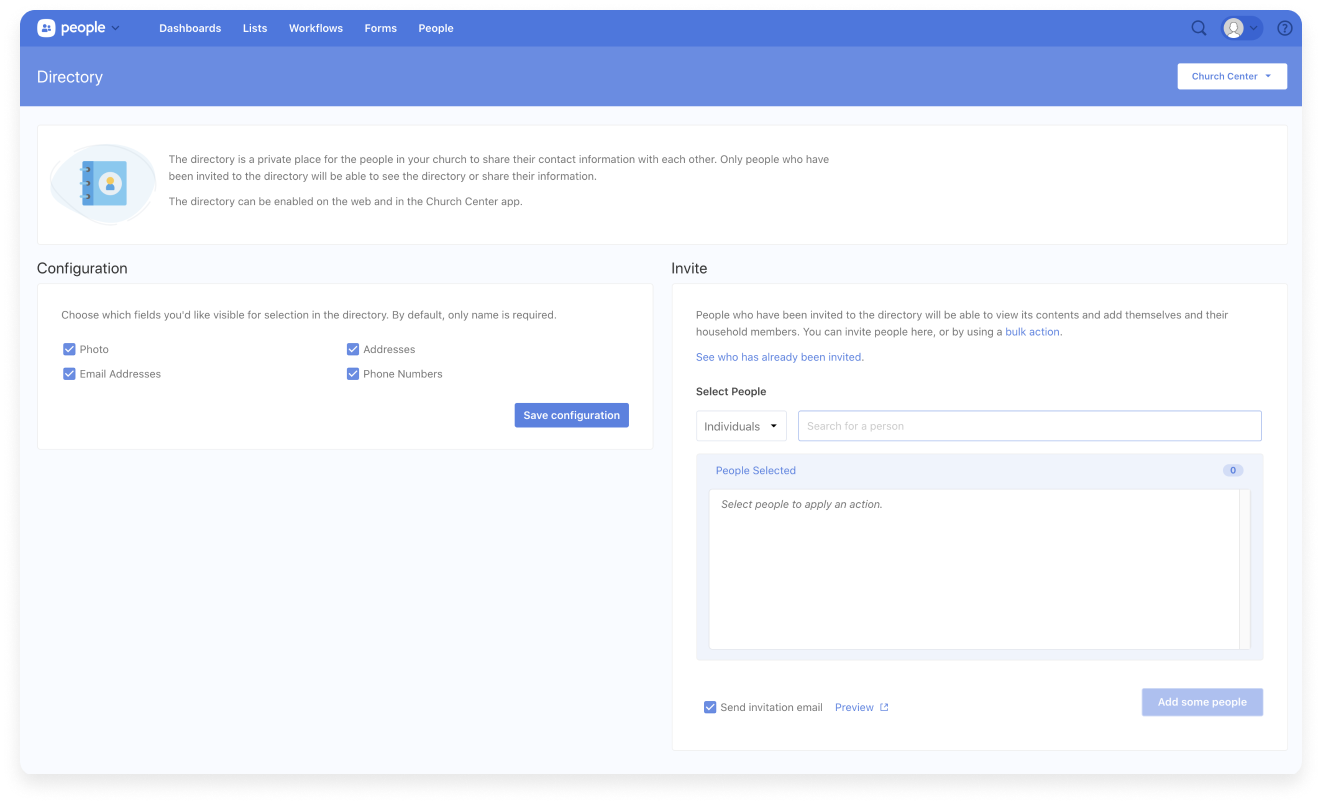The width and height of the screenshot is (1322, 804).
Task: Open the bulk action link
Action: click(x=1032, y=331)
